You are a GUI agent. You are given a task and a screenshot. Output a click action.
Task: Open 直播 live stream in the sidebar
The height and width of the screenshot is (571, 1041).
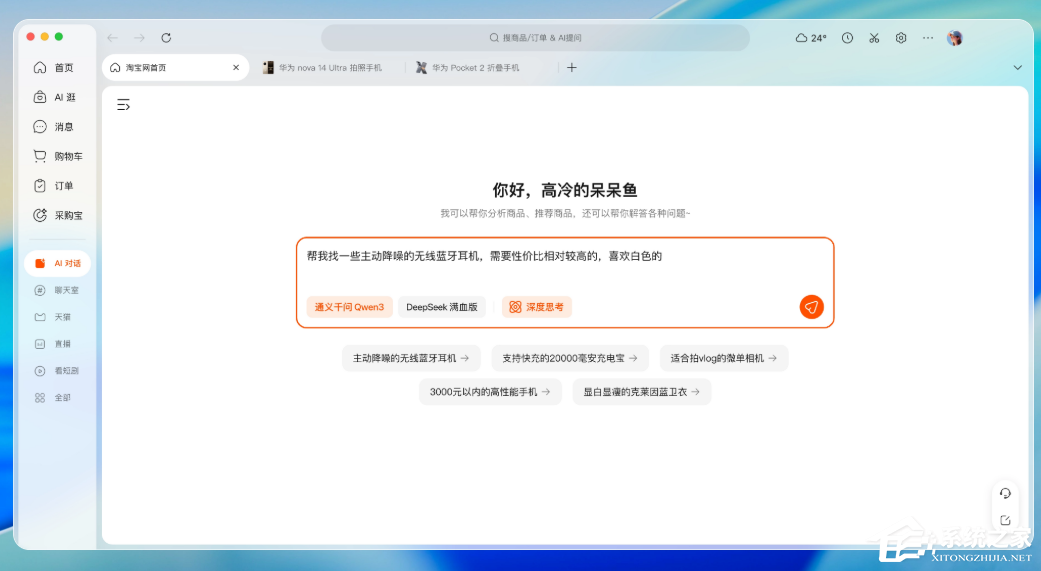click(x=53, y=344)
